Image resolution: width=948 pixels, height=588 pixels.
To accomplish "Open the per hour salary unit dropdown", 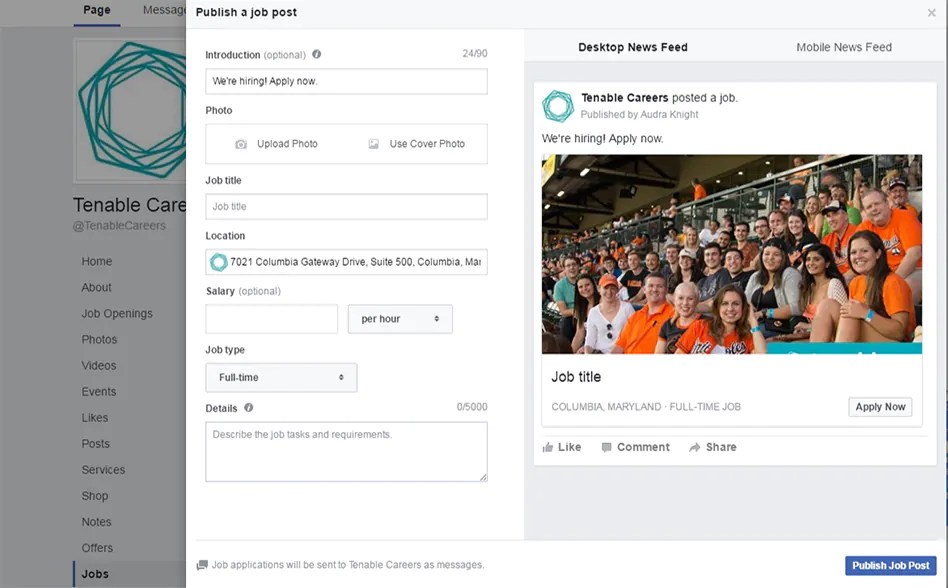I will point(400,319).
